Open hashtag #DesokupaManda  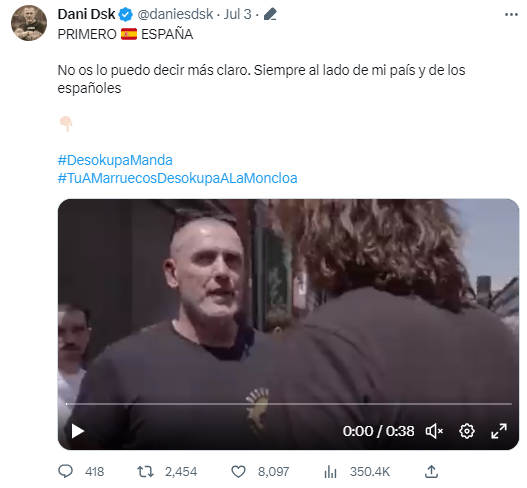pos(115,160)
